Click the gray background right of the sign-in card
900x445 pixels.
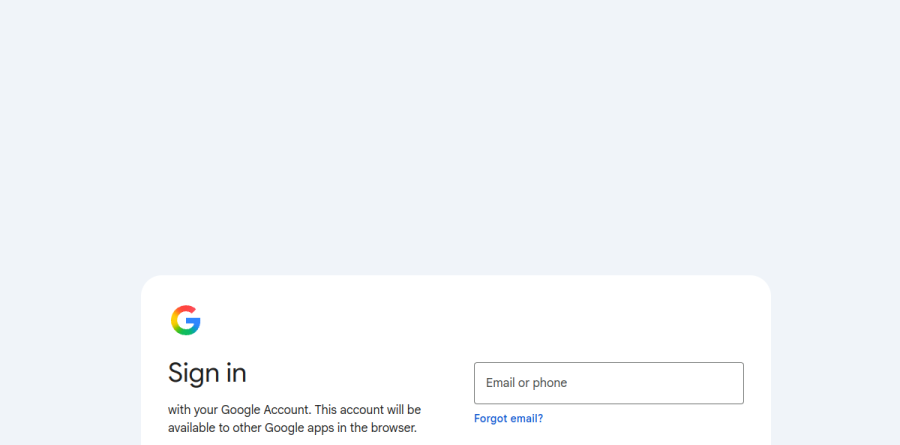[836, 362]
